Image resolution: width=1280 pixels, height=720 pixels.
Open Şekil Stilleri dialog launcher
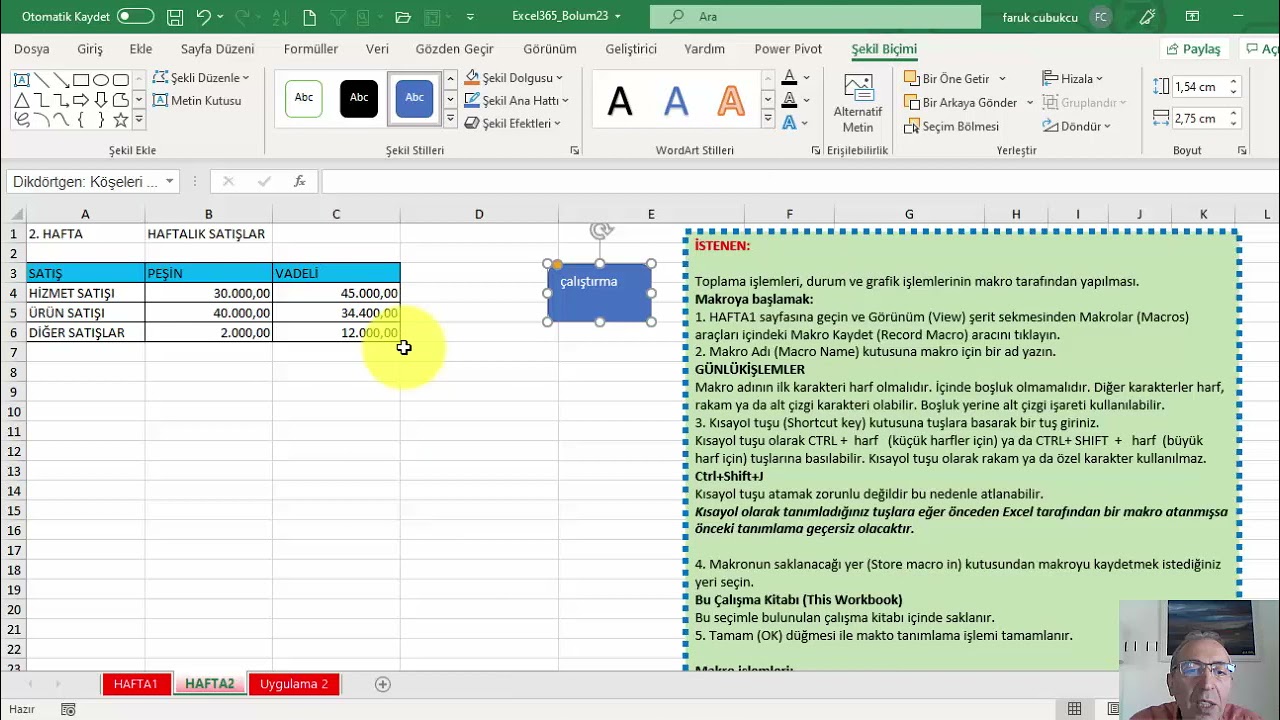pyautogui.click(x=575, y=150)
